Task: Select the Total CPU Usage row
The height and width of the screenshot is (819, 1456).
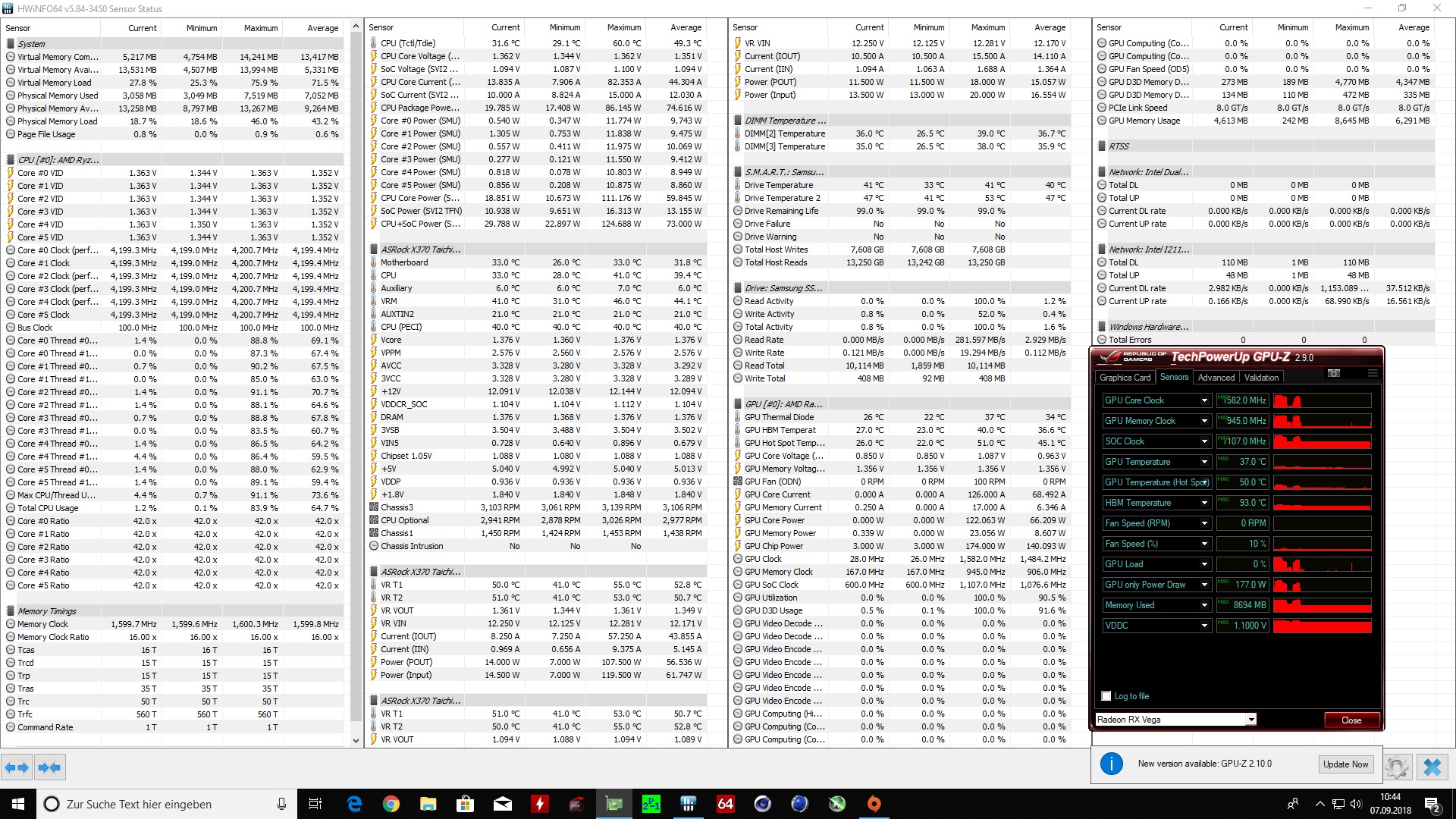Action: click(x=173, y=508)
